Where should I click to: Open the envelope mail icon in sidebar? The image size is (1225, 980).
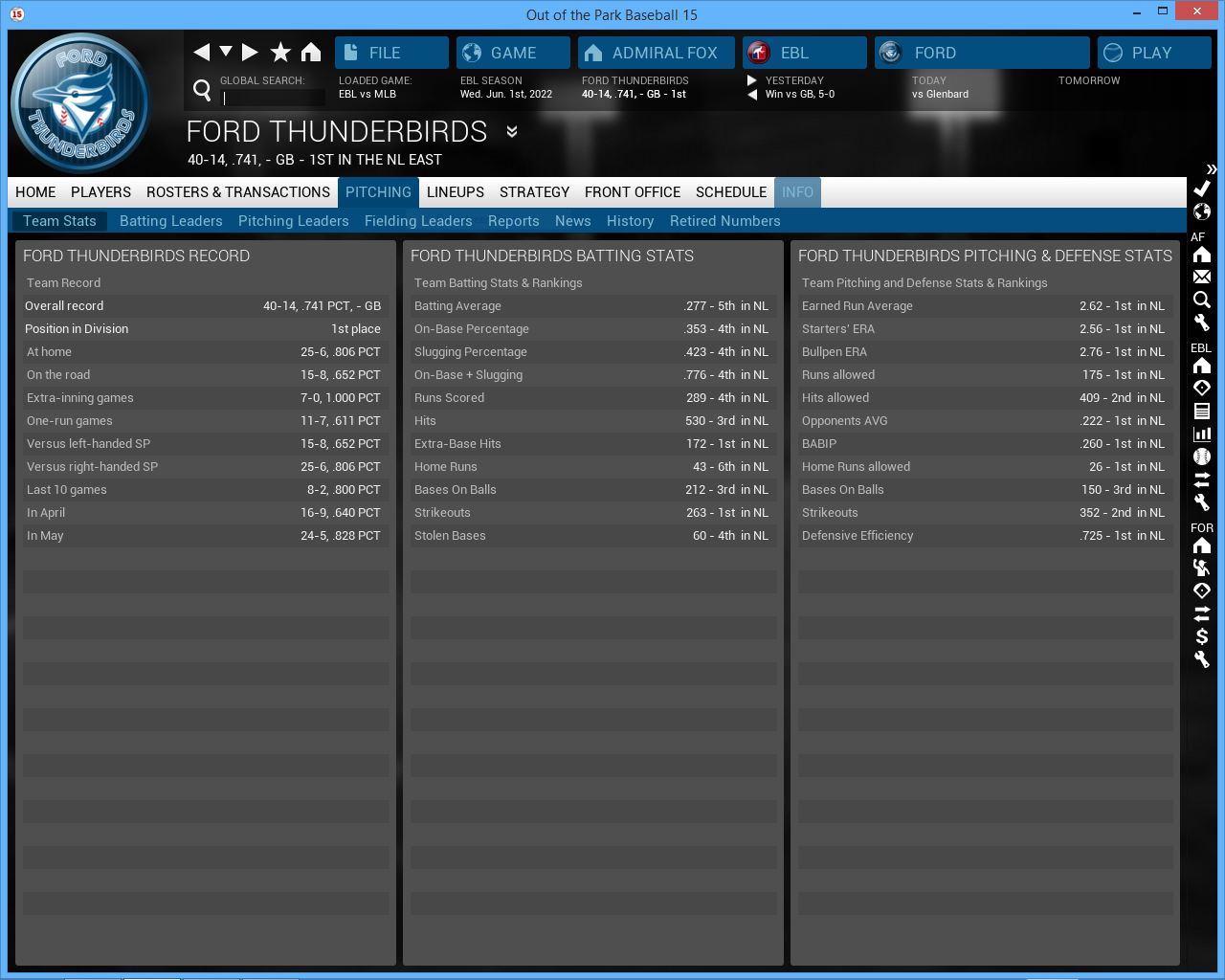(x=1202, y=277)
